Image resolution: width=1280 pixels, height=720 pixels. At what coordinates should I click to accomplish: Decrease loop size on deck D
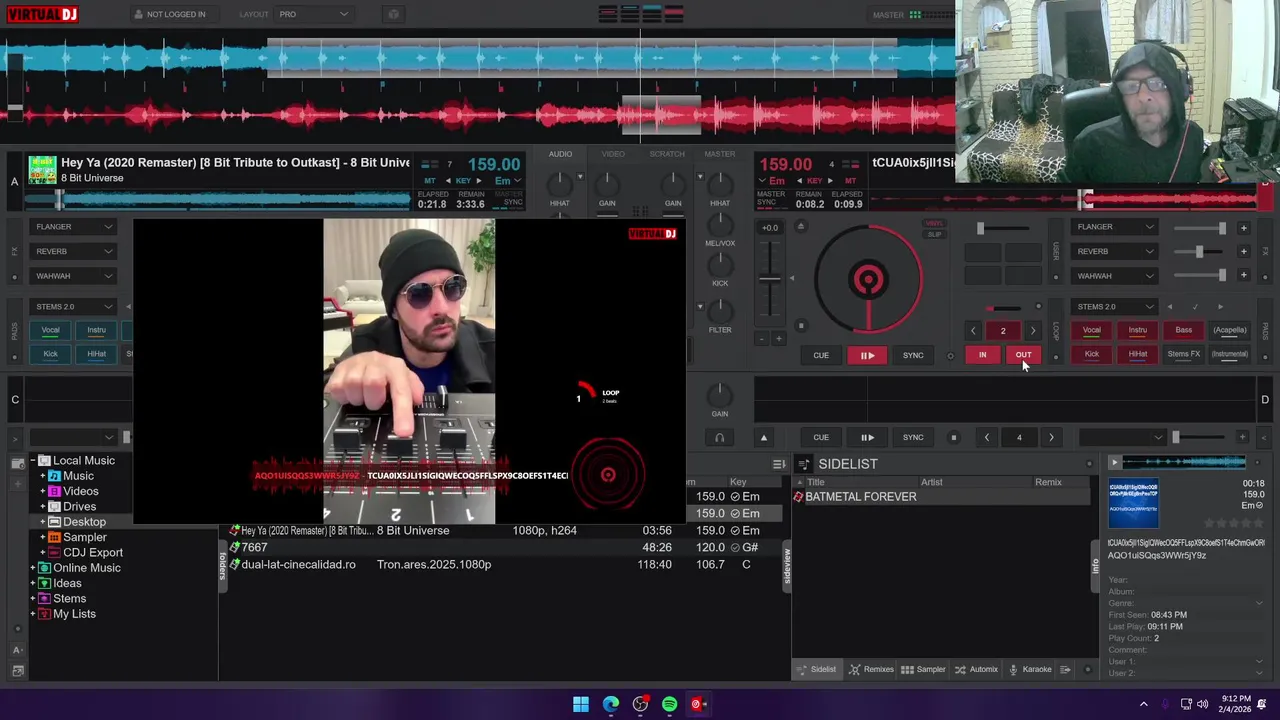click(987, 437)
